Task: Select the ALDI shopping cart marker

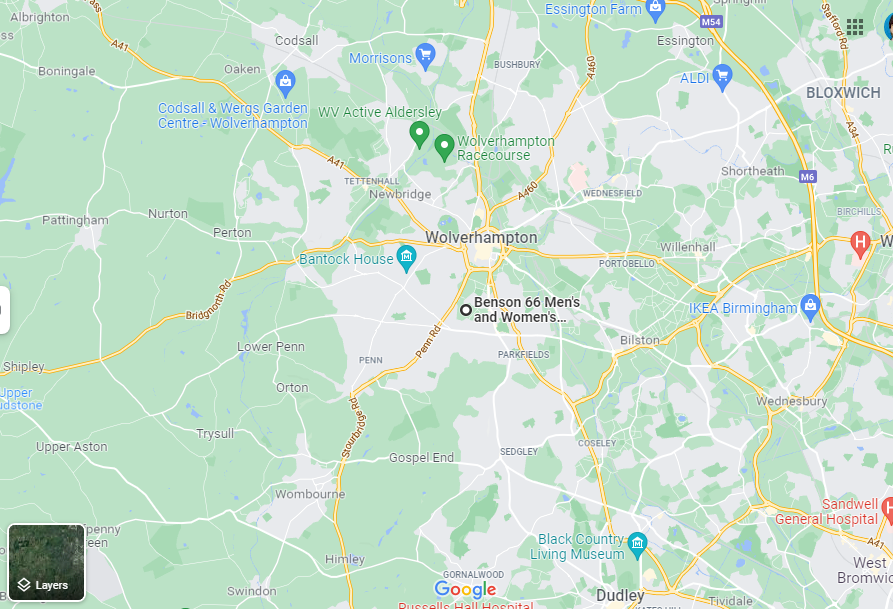Action: 722,76
